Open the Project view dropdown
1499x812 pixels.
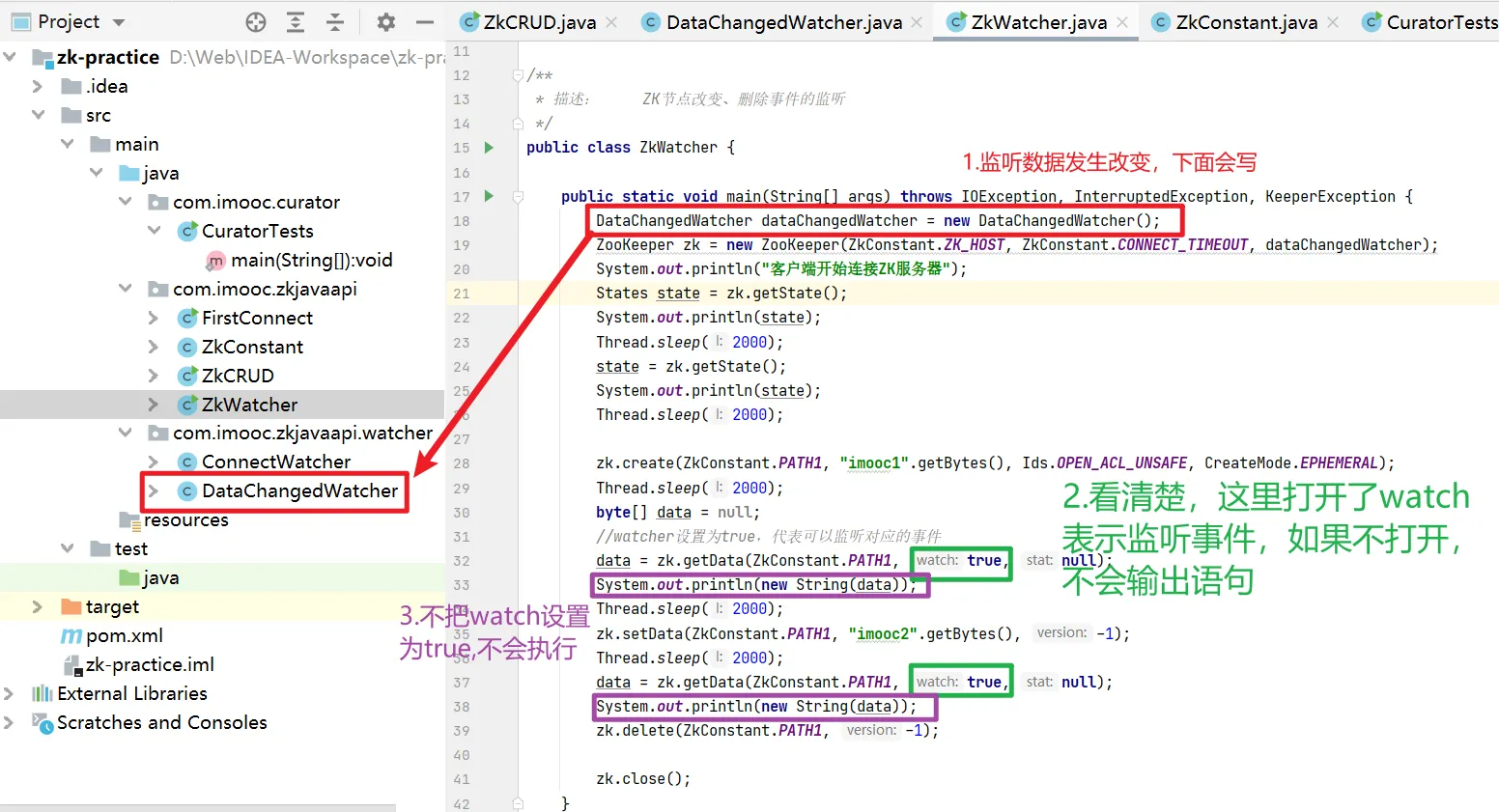[x=119, y=22]
